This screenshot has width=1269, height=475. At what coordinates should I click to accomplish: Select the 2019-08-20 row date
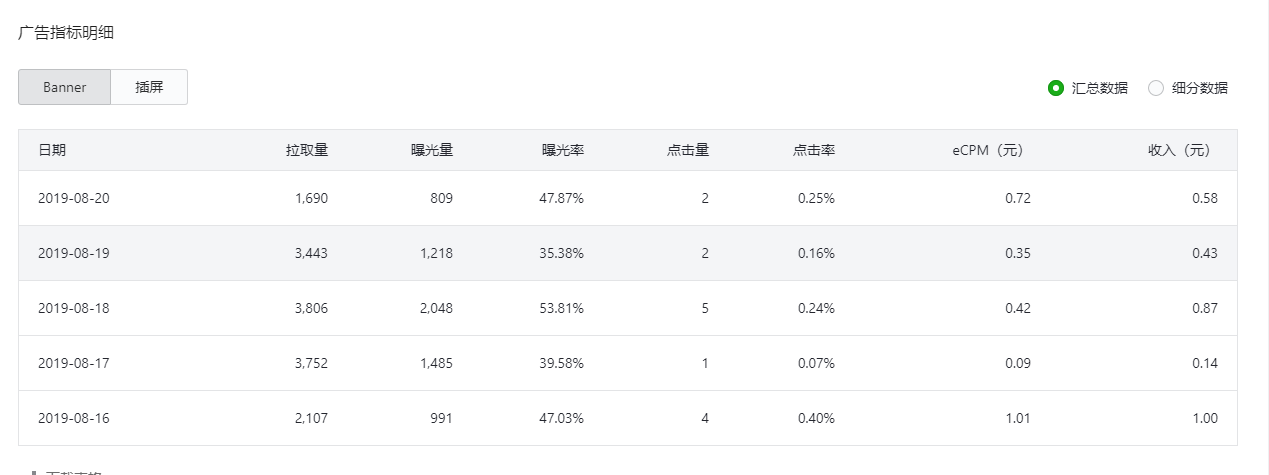click(73, 198)
